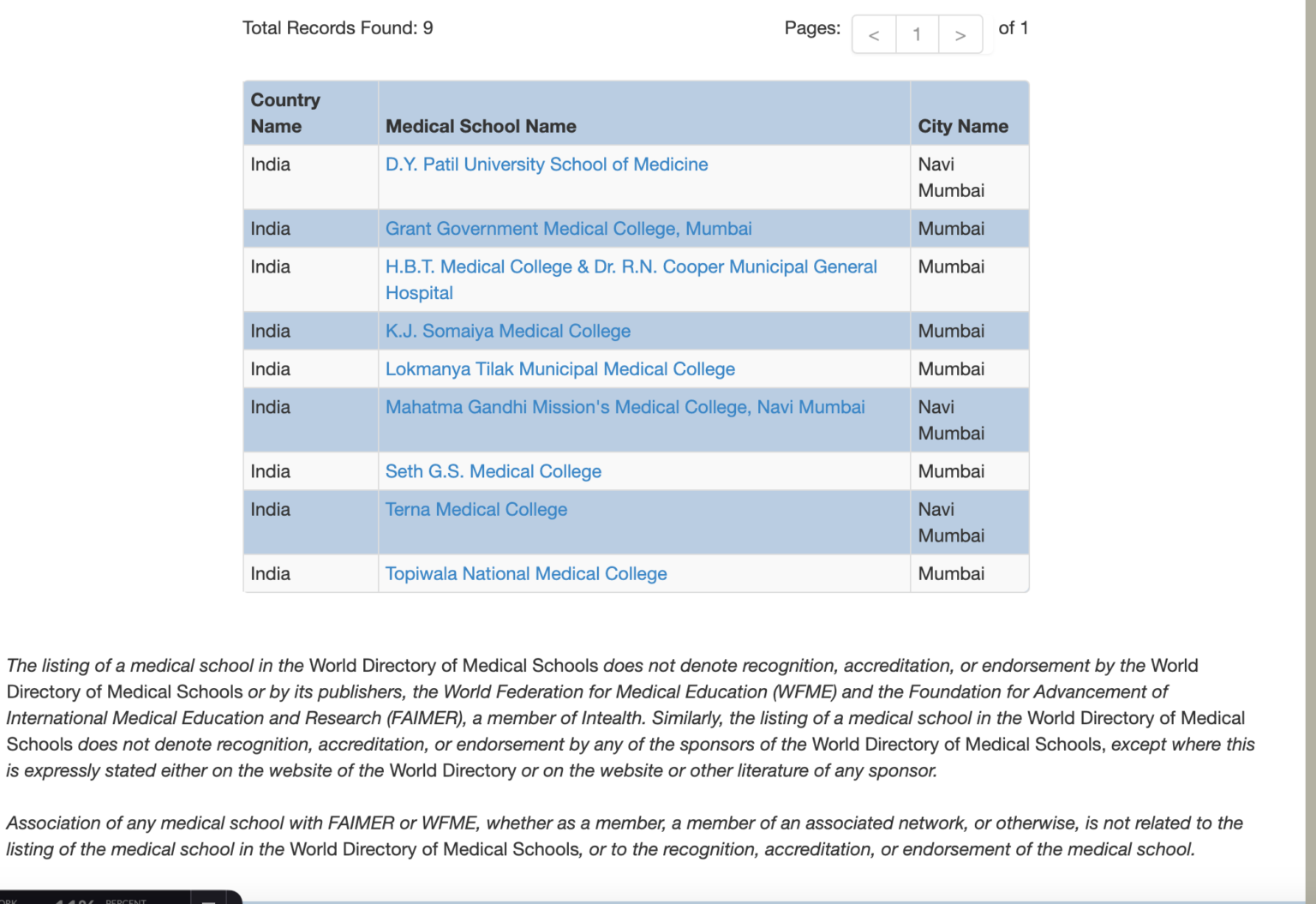
Task: Open K.J. Somaiya Medical College
Action: (x=507, y=331)
